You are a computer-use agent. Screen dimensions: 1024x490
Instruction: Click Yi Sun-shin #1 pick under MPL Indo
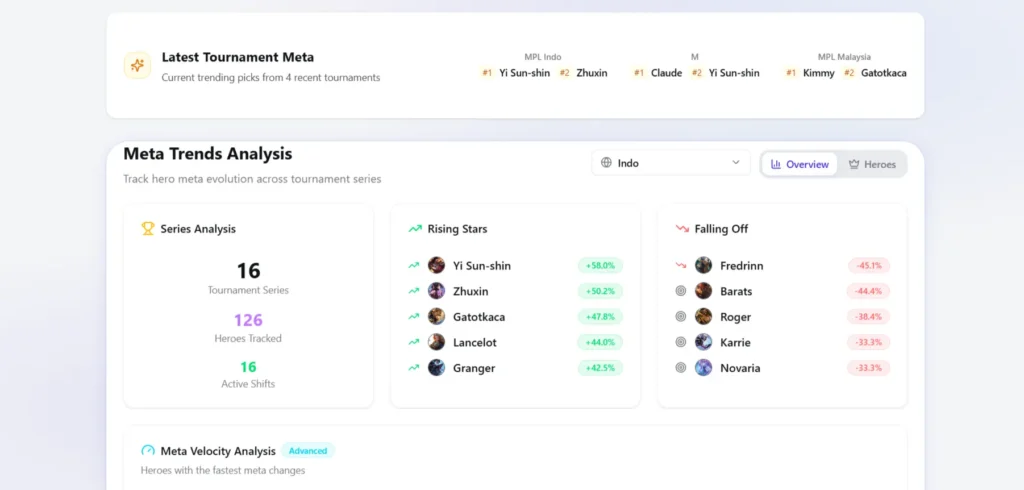(516, 73)
